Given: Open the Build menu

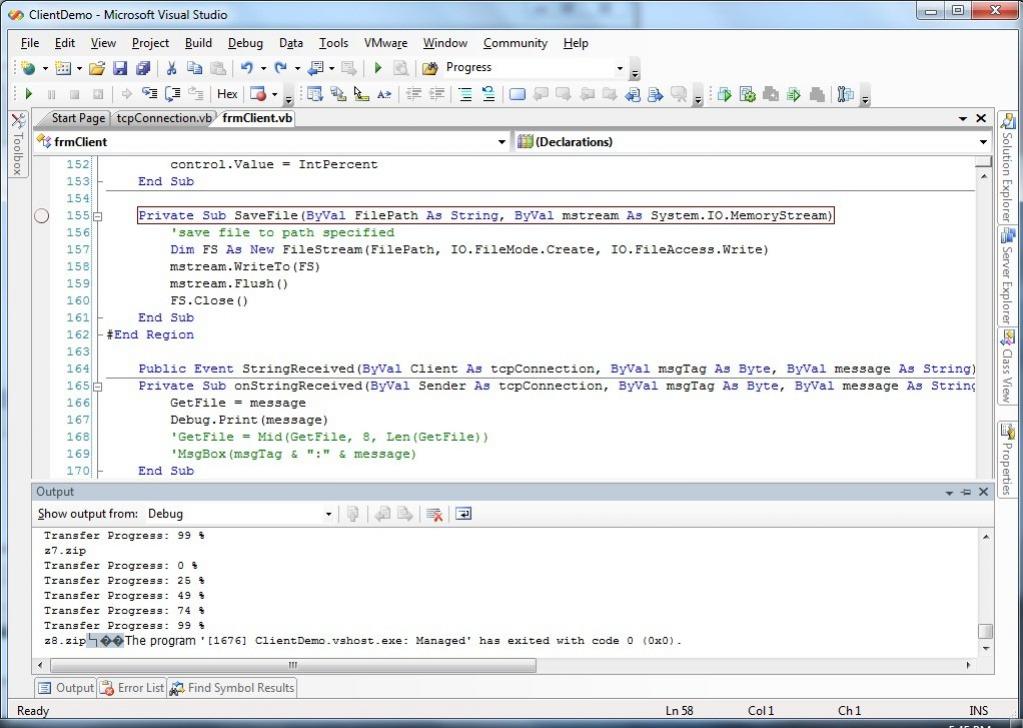Looking at the screenshot, I should pyautogui.click(x=198, y=43).
